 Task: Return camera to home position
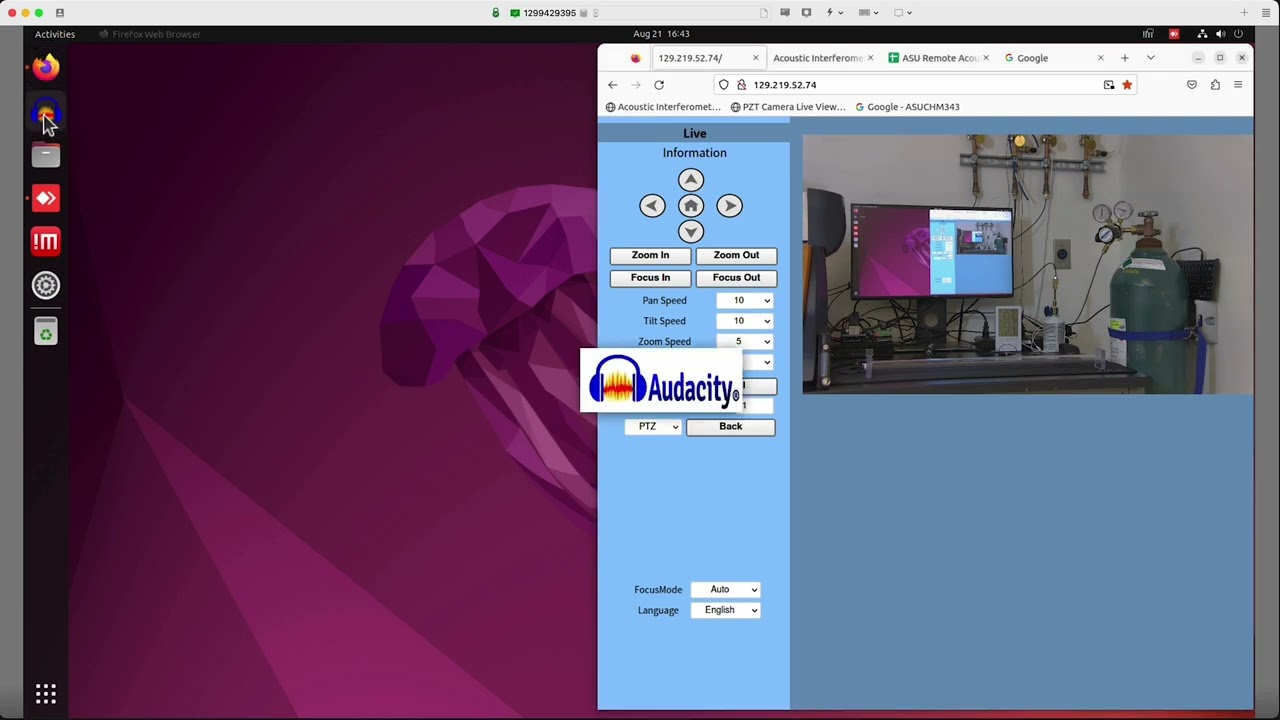click(x=691, y=206)
